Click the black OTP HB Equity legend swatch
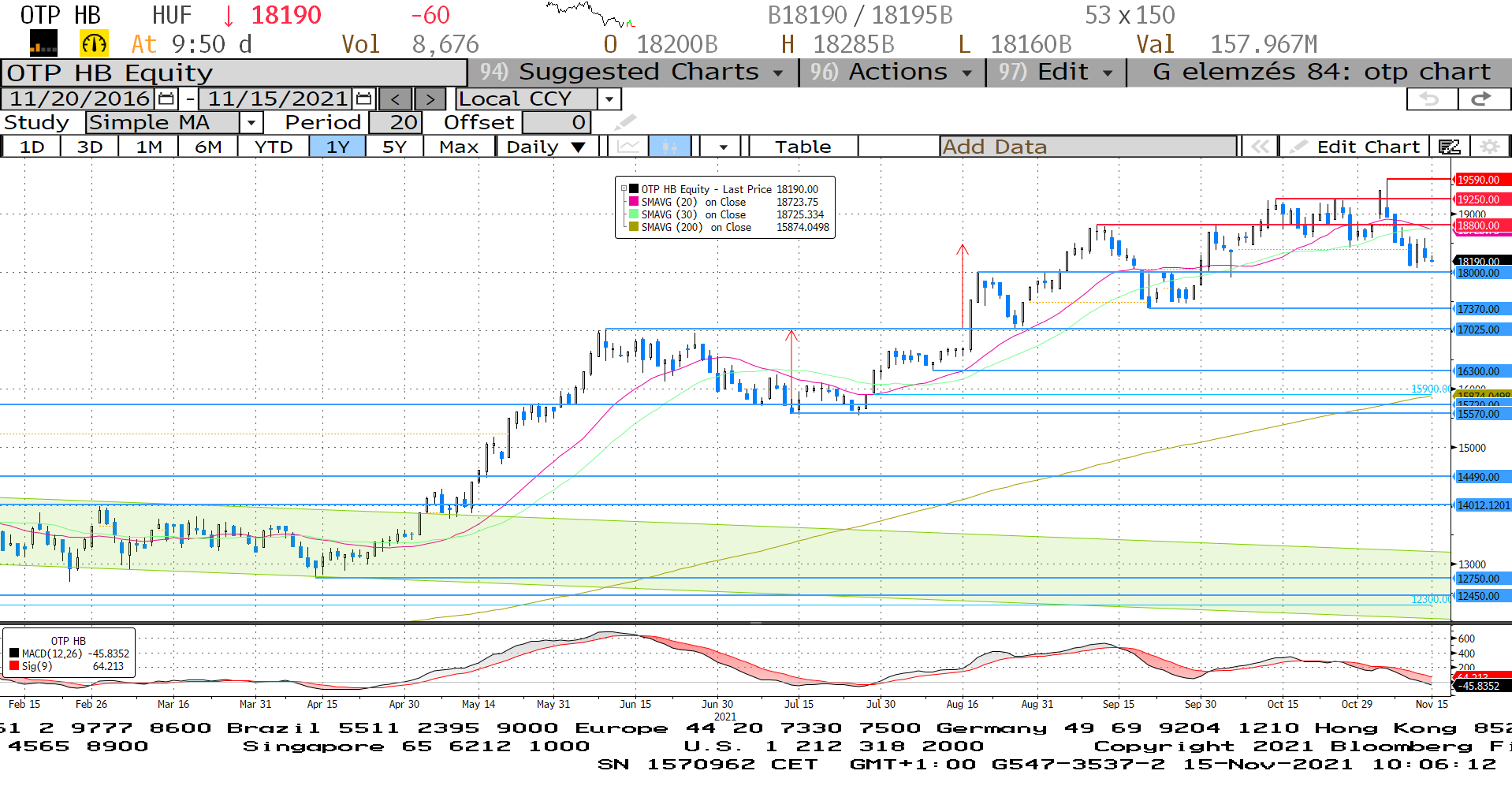Viewport: 1512px width, 808px height. 634,189
